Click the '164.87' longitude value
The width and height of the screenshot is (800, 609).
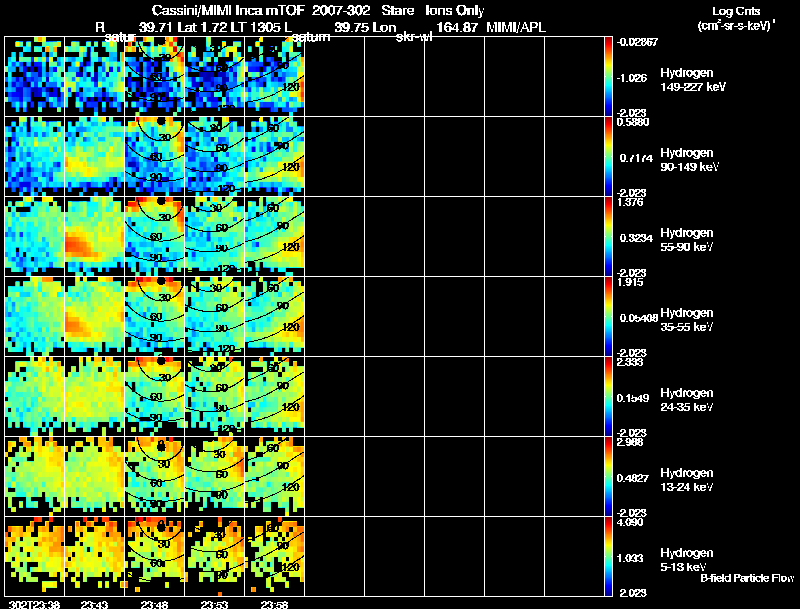tap(457, 27)
